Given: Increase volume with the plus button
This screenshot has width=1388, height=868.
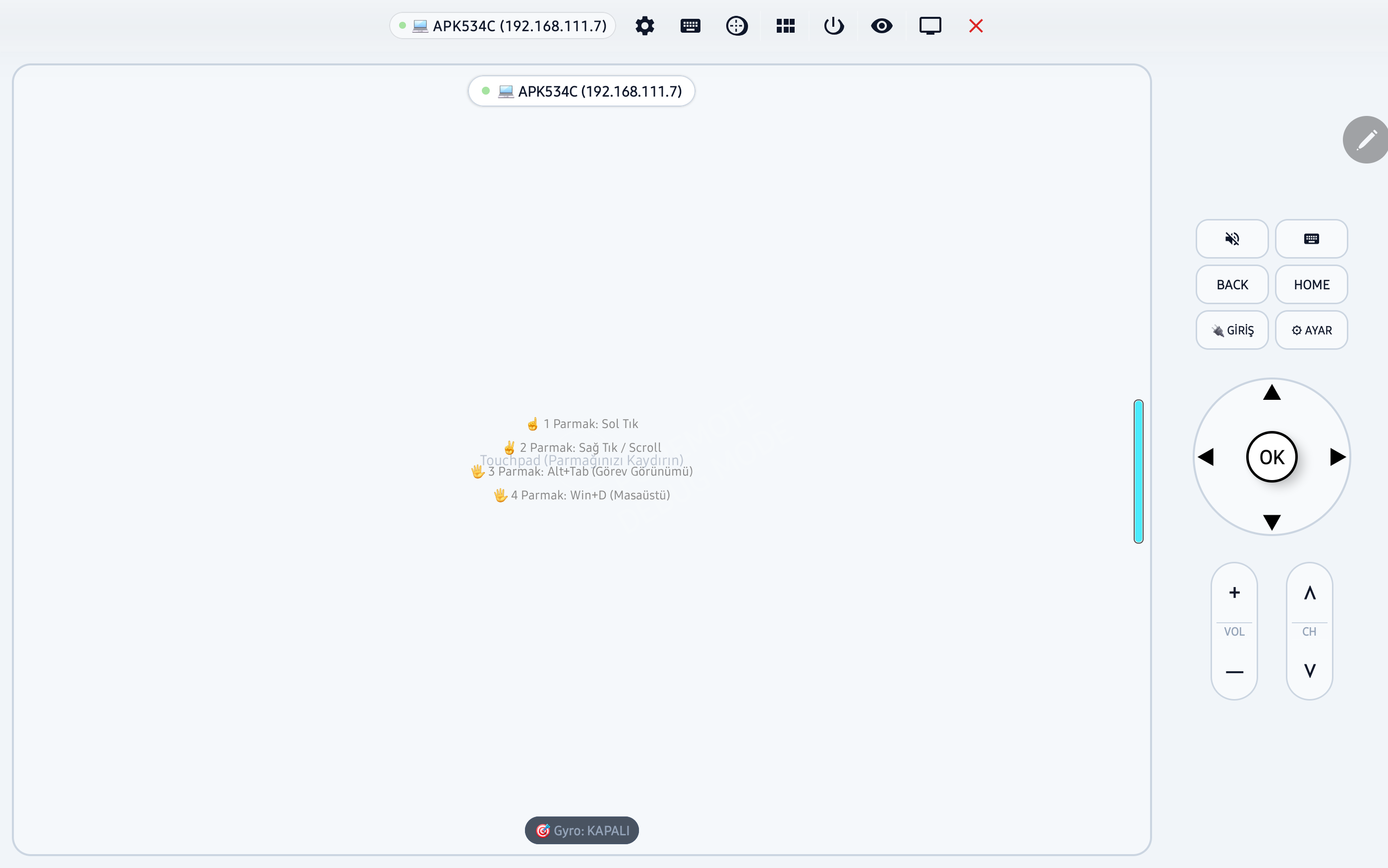Looking at the screenshot, I should pyautogui.click(x=1234, y=593).
